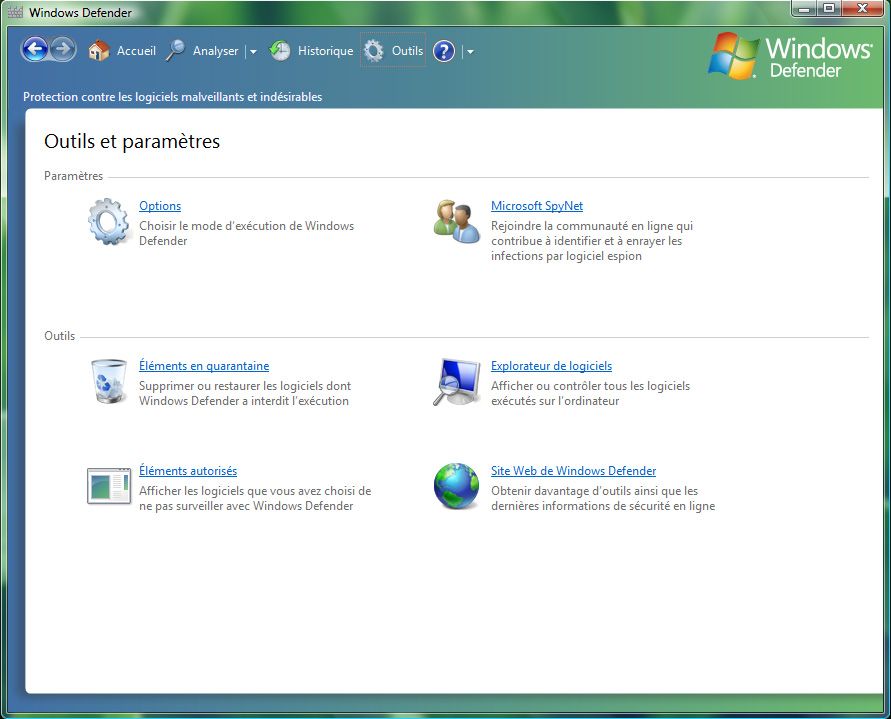Open the Éléments en quarantaine link
The height and width of the screenshot is (719, 891).
[x=204, y=365]
